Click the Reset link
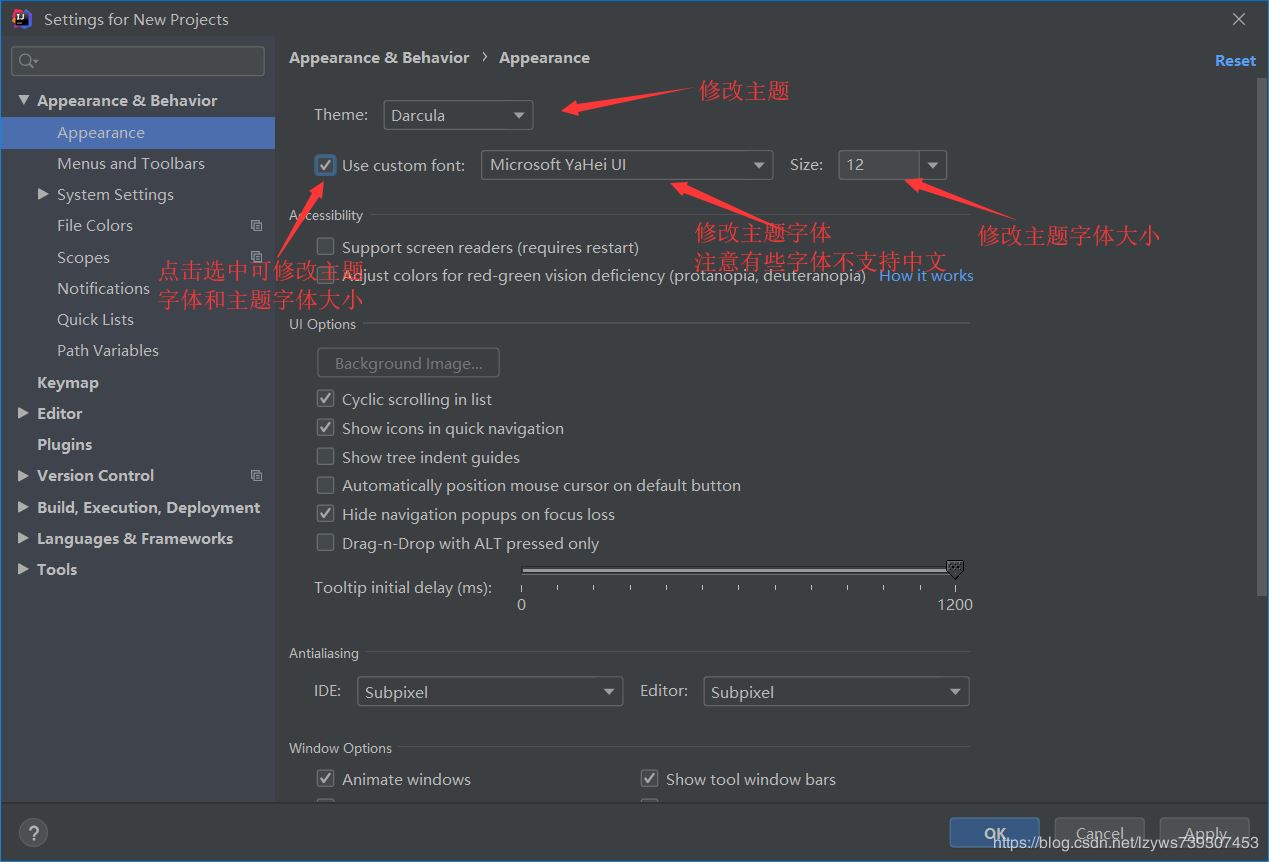 [x=1235, y=61]
